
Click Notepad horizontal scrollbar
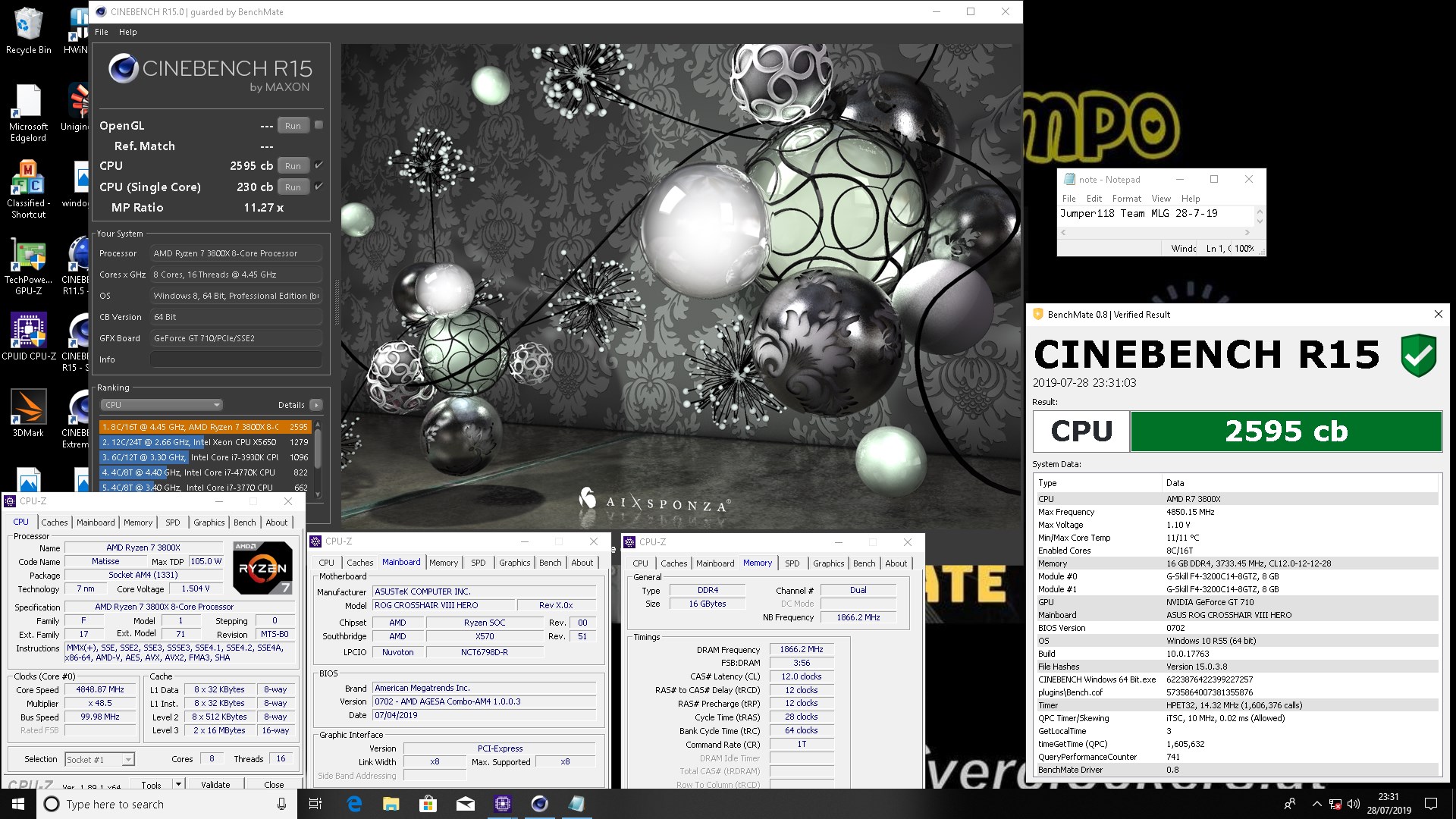(x=1156, y=232)
